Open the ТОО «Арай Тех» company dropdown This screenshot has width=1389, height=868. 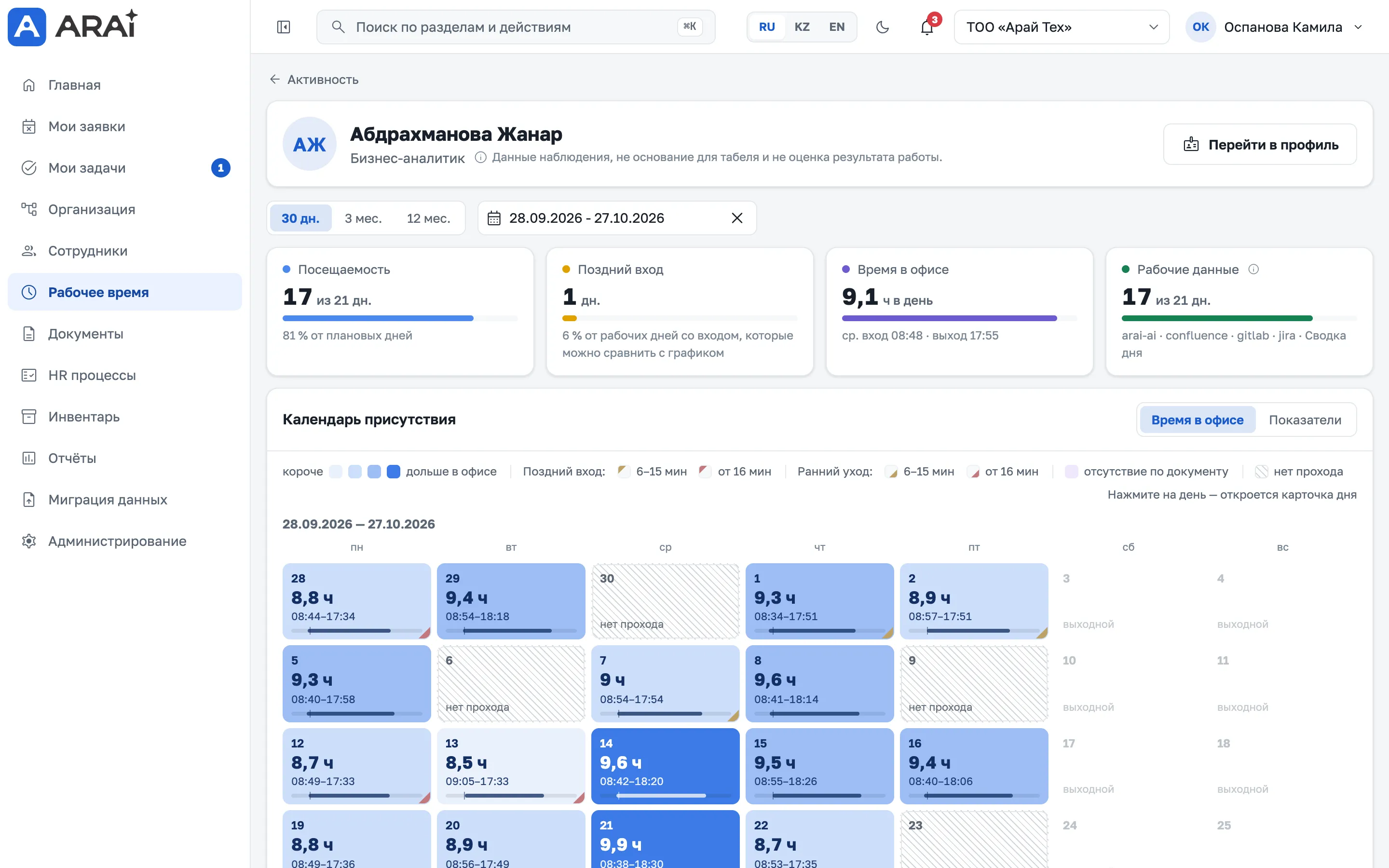[x=1061, y=27]
